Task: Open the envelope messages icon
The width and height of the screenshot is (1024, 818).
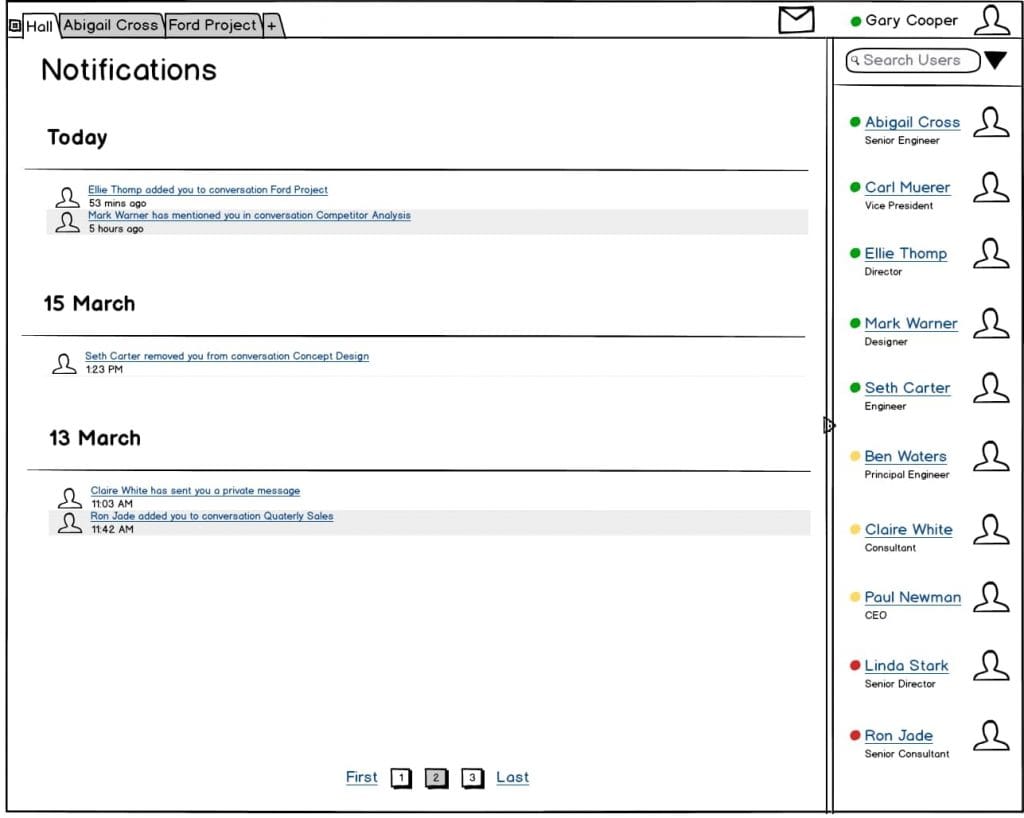Action: click(x=796, y=20)
